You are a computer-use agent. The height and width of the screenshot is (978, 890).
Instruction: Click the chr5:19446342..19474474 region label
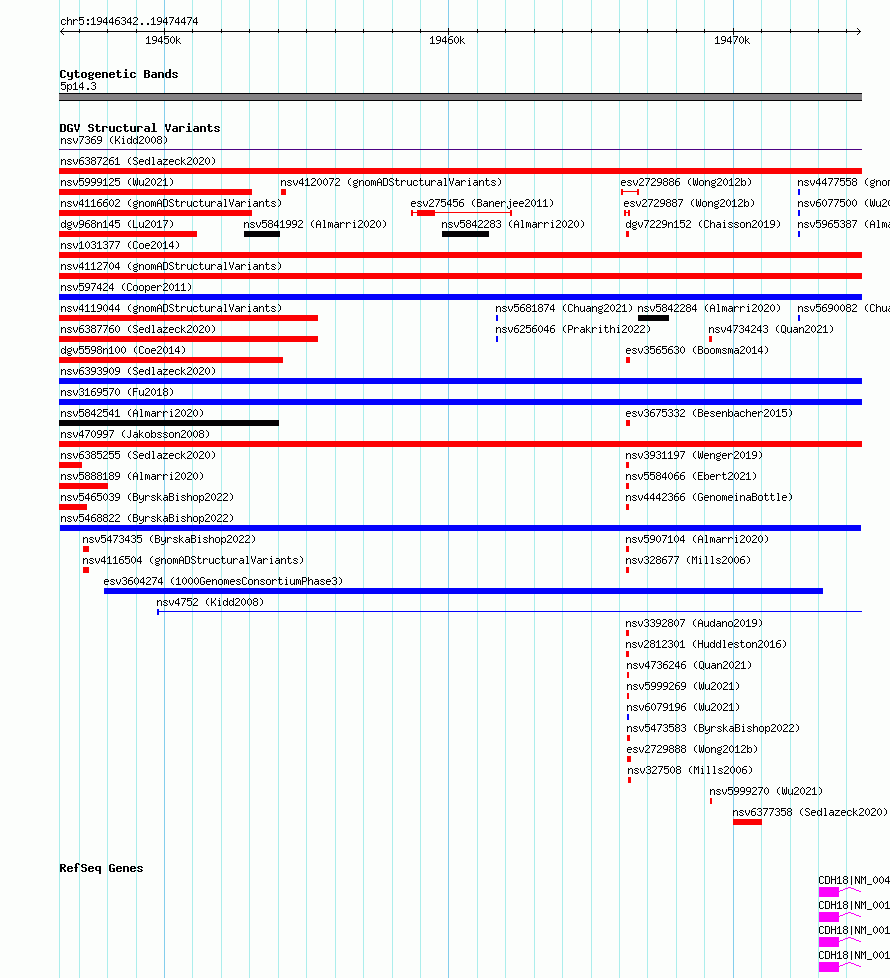[x=129, y=21]
